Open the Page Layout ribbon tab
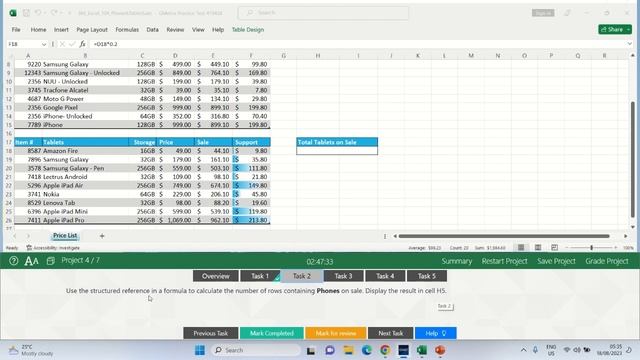The image size is (640, 360). [92, 29]
